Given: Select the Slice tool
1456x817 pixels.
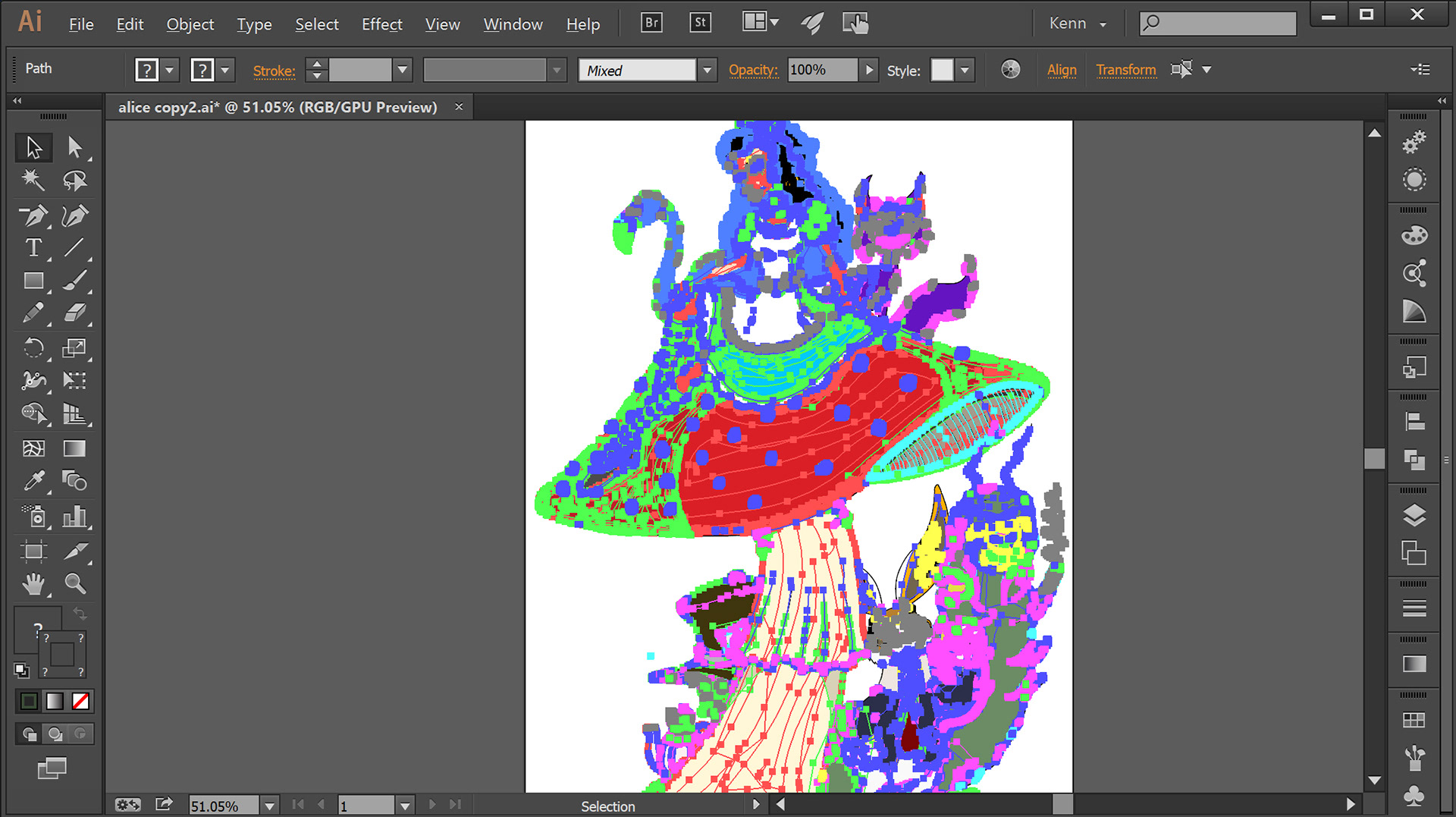Looking at the screenshot, I should [x=74, y=551].
